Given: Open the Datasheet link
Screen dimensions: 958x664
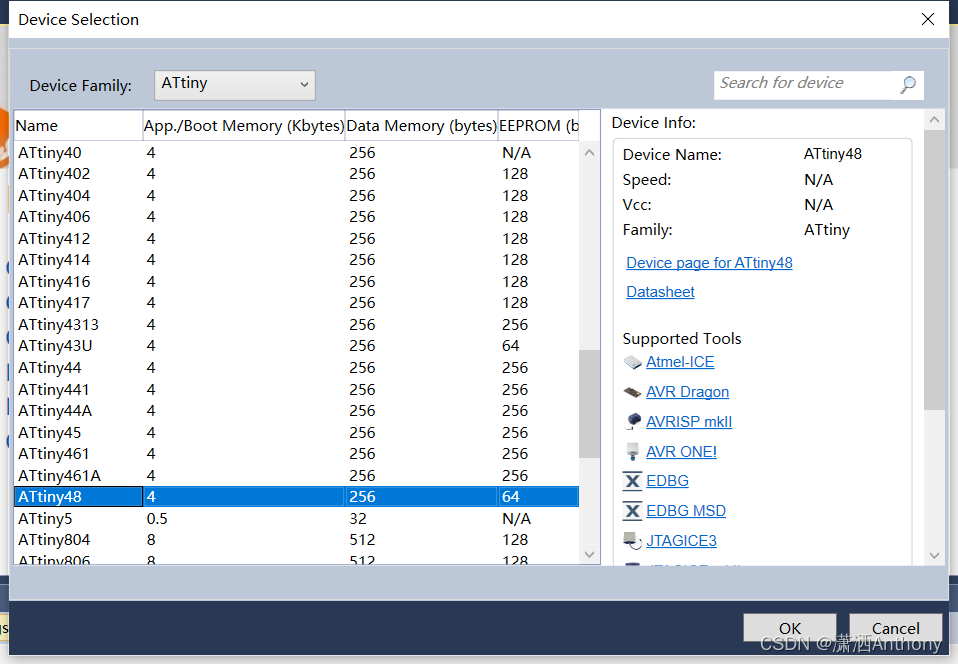Looking at the screenshot, I should tap(660, 292).
